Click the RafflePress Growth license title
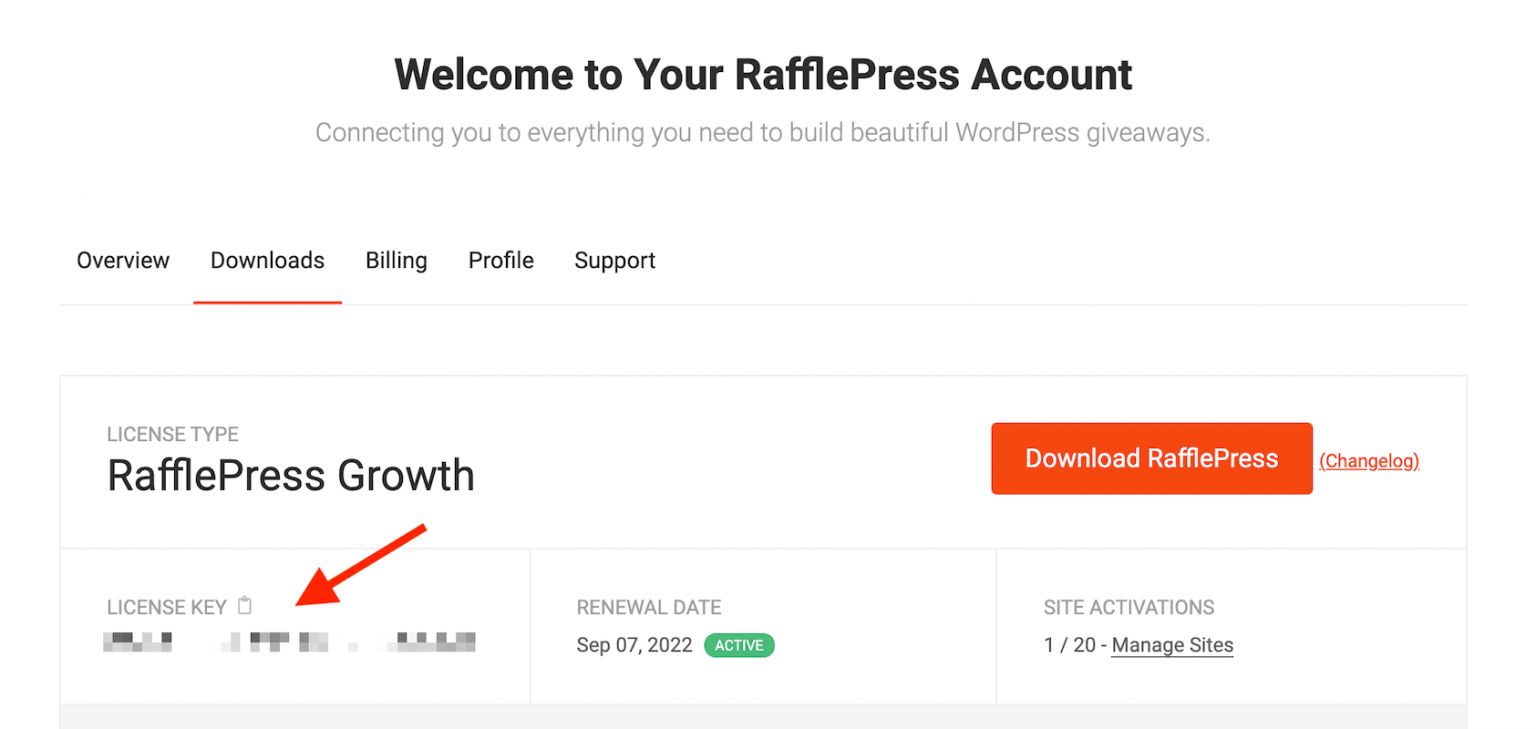 291,477
